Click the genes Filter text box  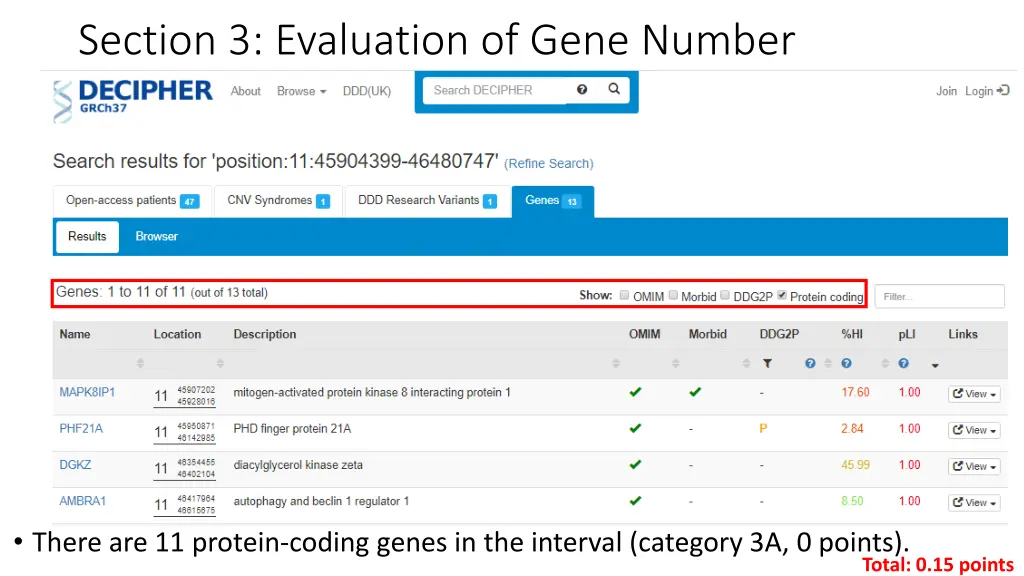coord(939,296)
